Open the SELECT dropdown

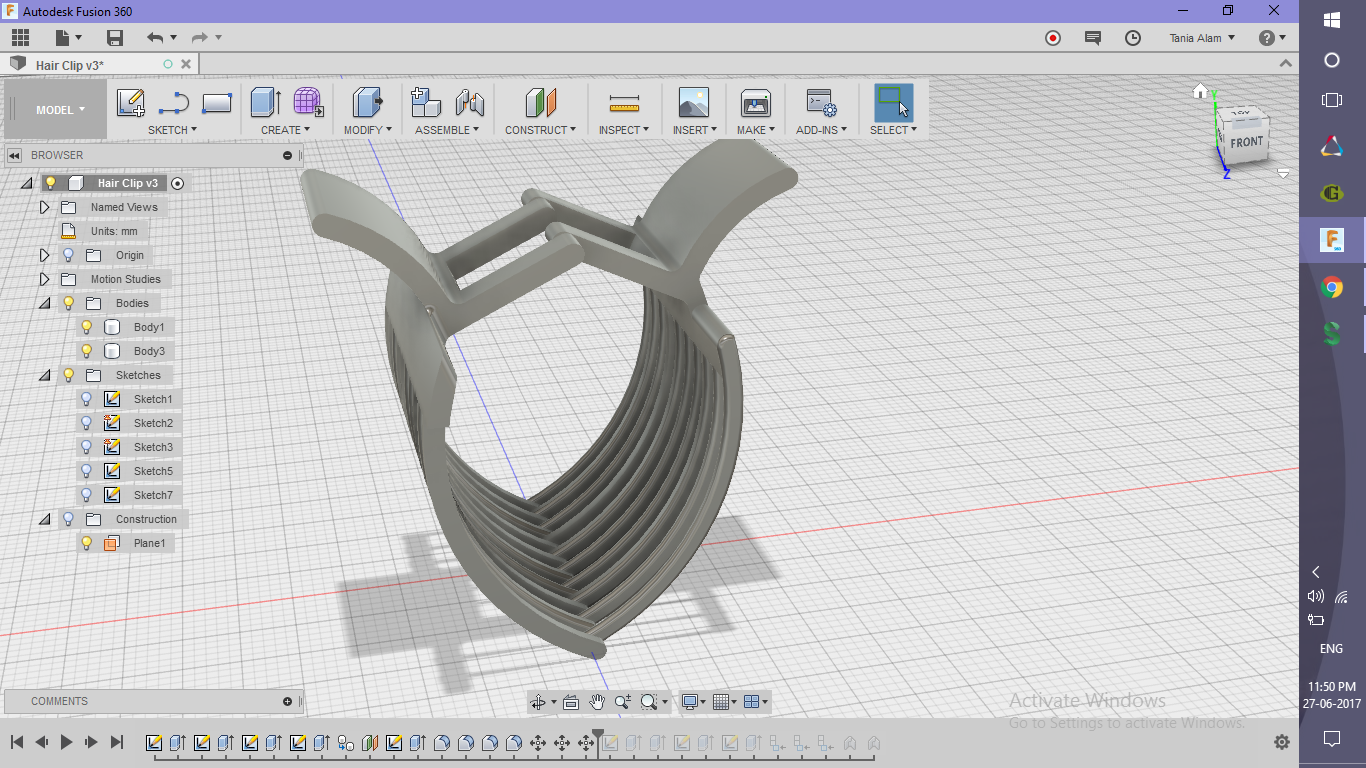[x=893, y=130]
